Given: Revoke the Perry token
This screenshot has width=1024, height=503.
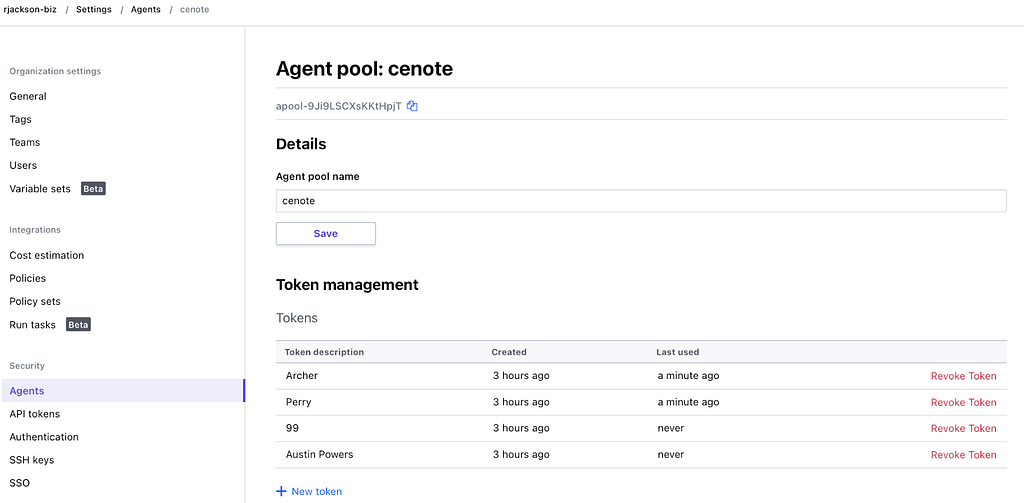Looking at the screenshot, I should pyautogui.click(x=963, y=402).
